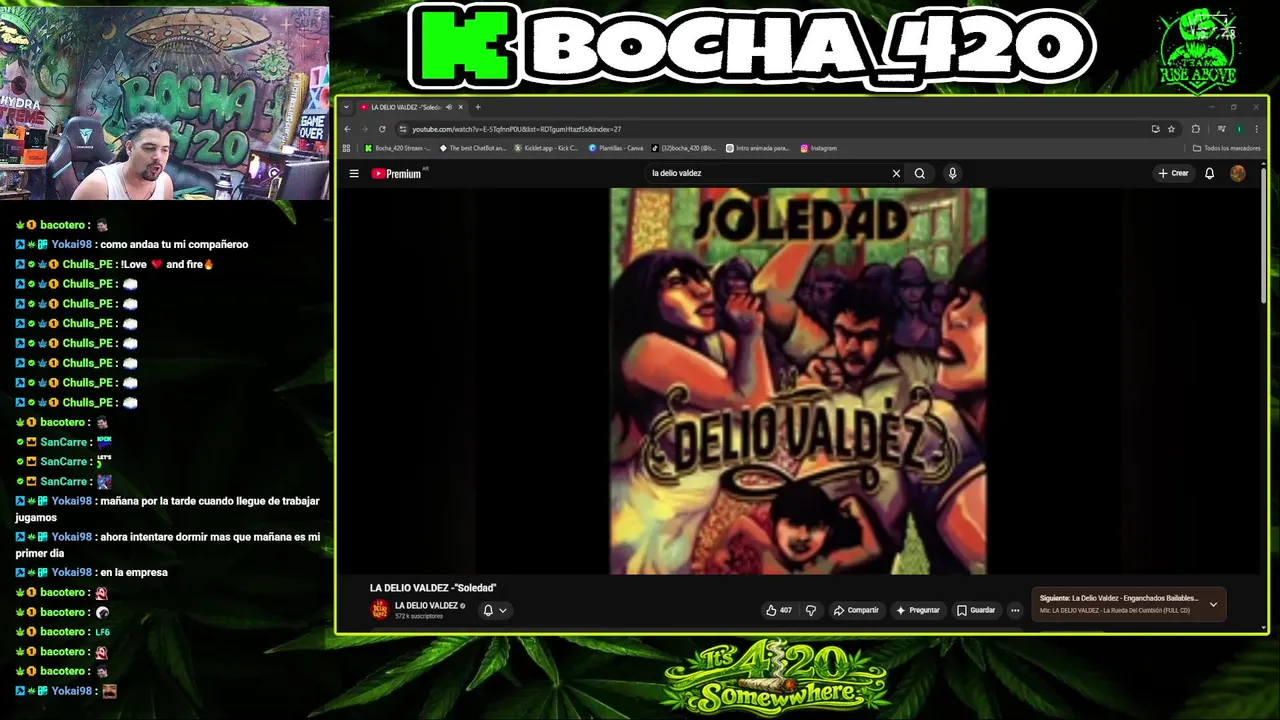Reload the page with the refresh icon
The image size is (1280, 720).
click(382, 129)
